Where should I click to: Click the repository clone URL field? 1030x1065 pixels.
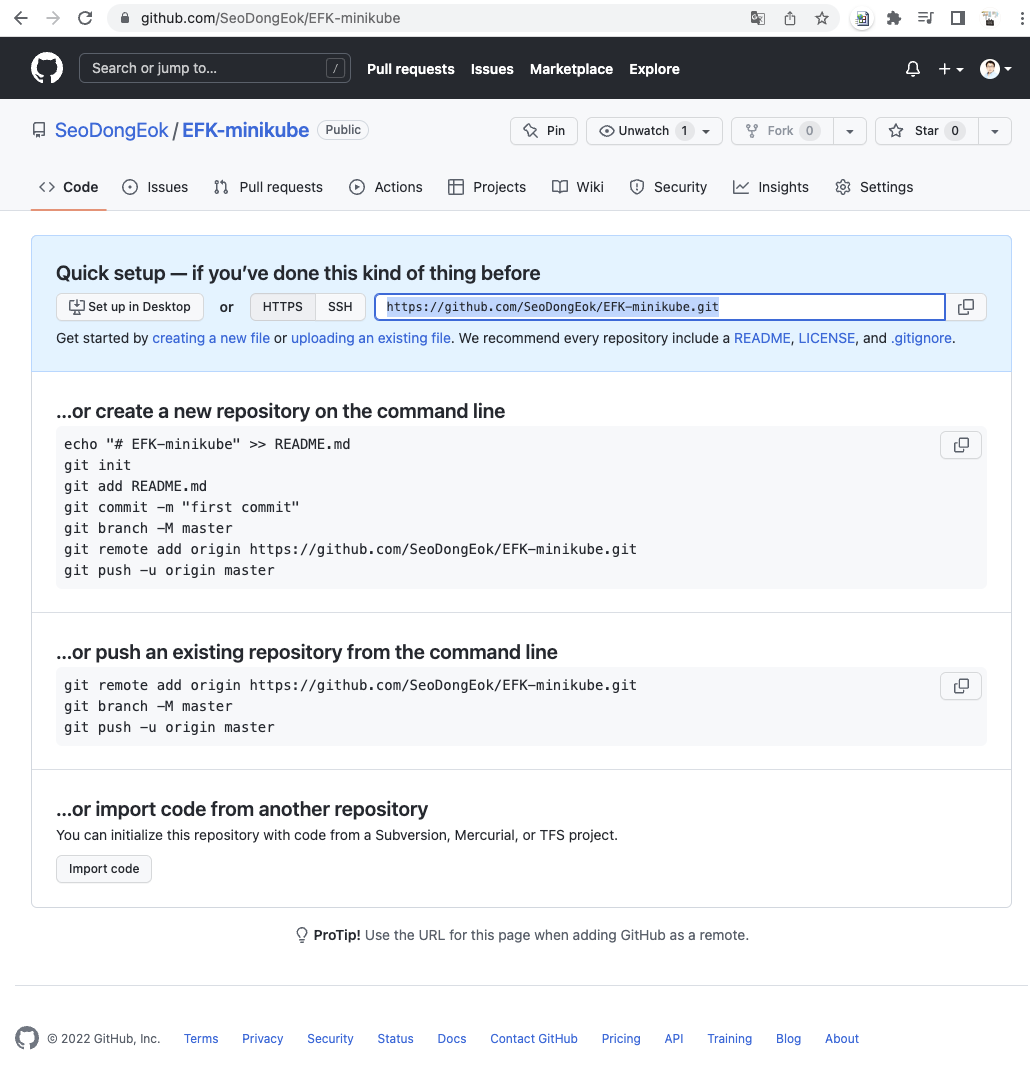pos(660,307)
